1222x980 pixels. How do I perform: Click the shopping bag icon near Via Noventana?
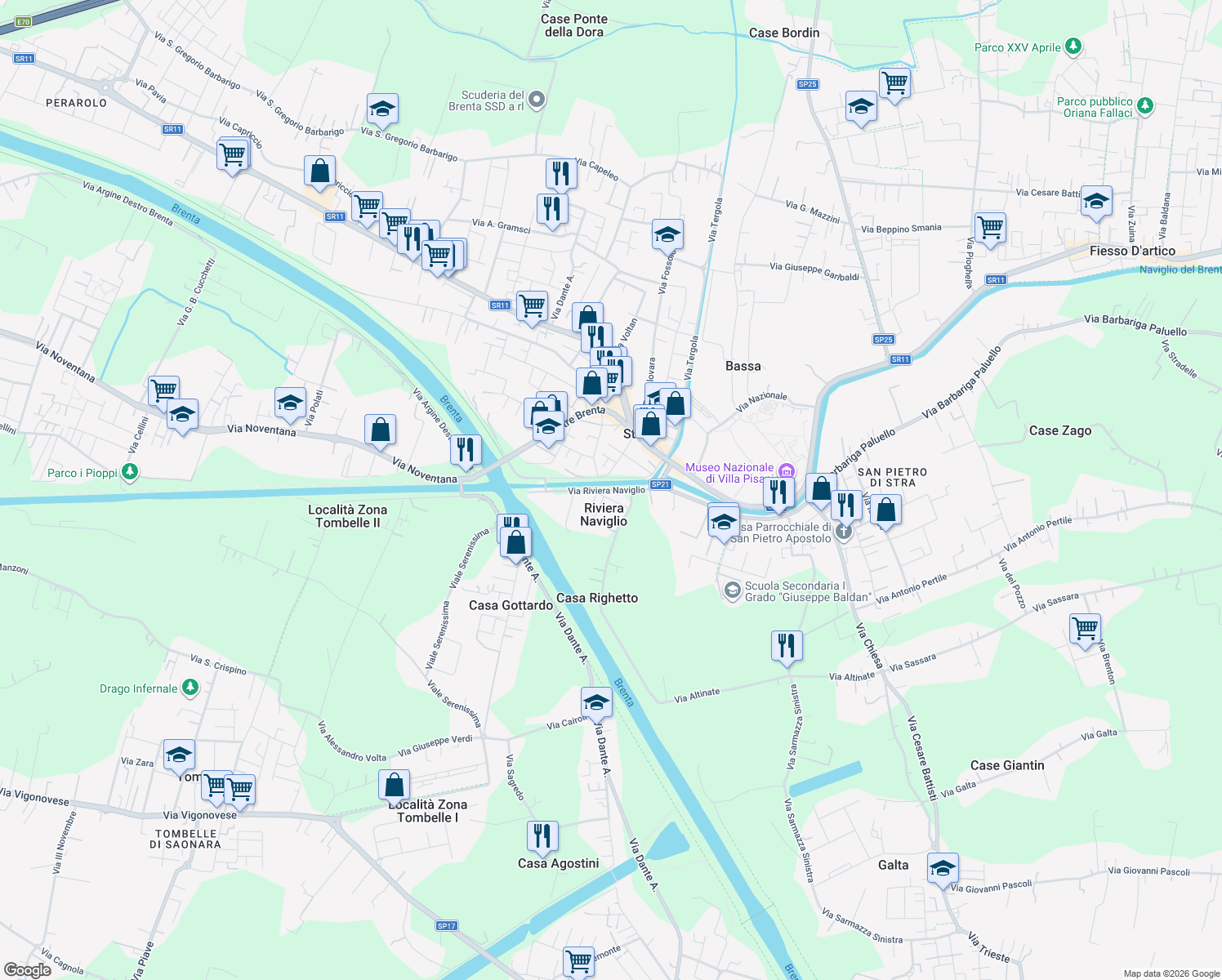381,429
